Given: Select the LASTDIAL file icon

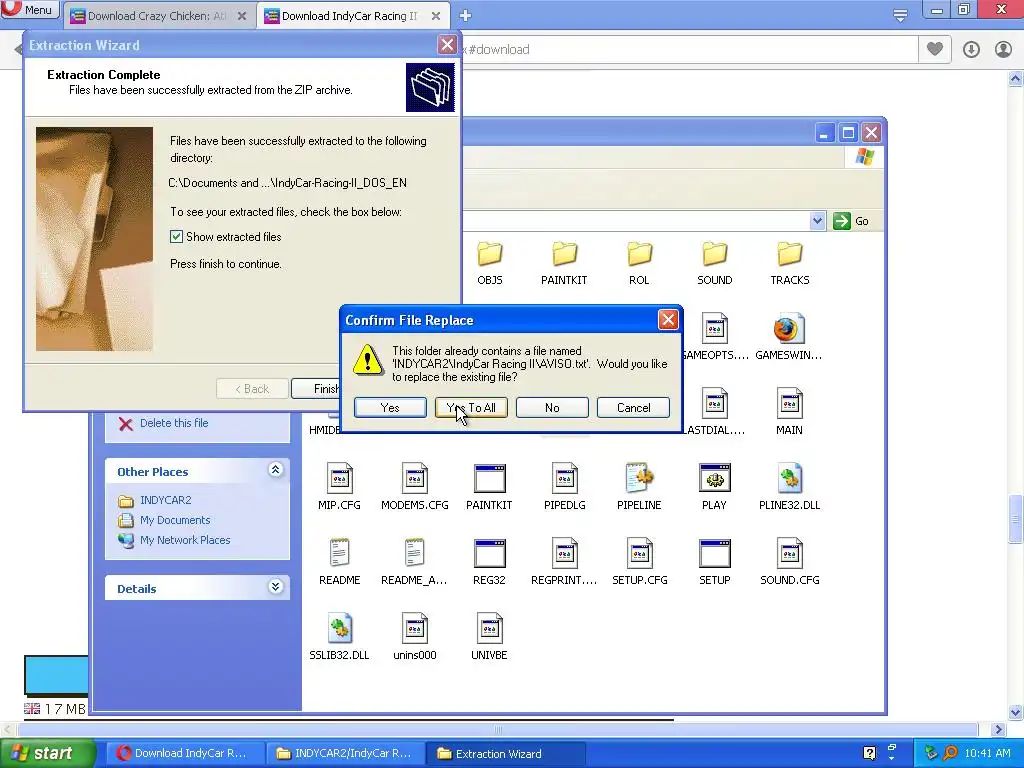Looking at the screenshot, I should click(x=714, y=404).
